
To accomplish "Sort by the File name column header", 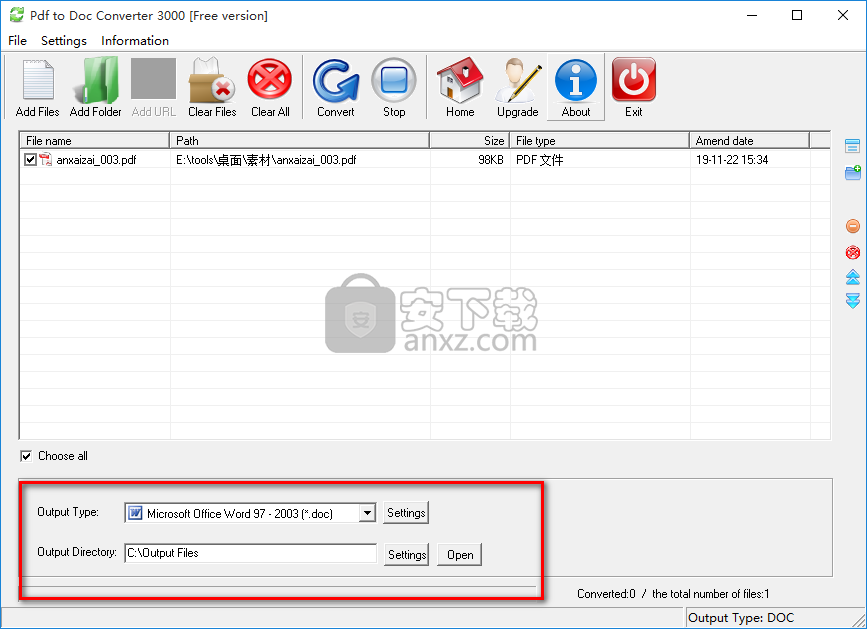I will [x=95, y=140].
